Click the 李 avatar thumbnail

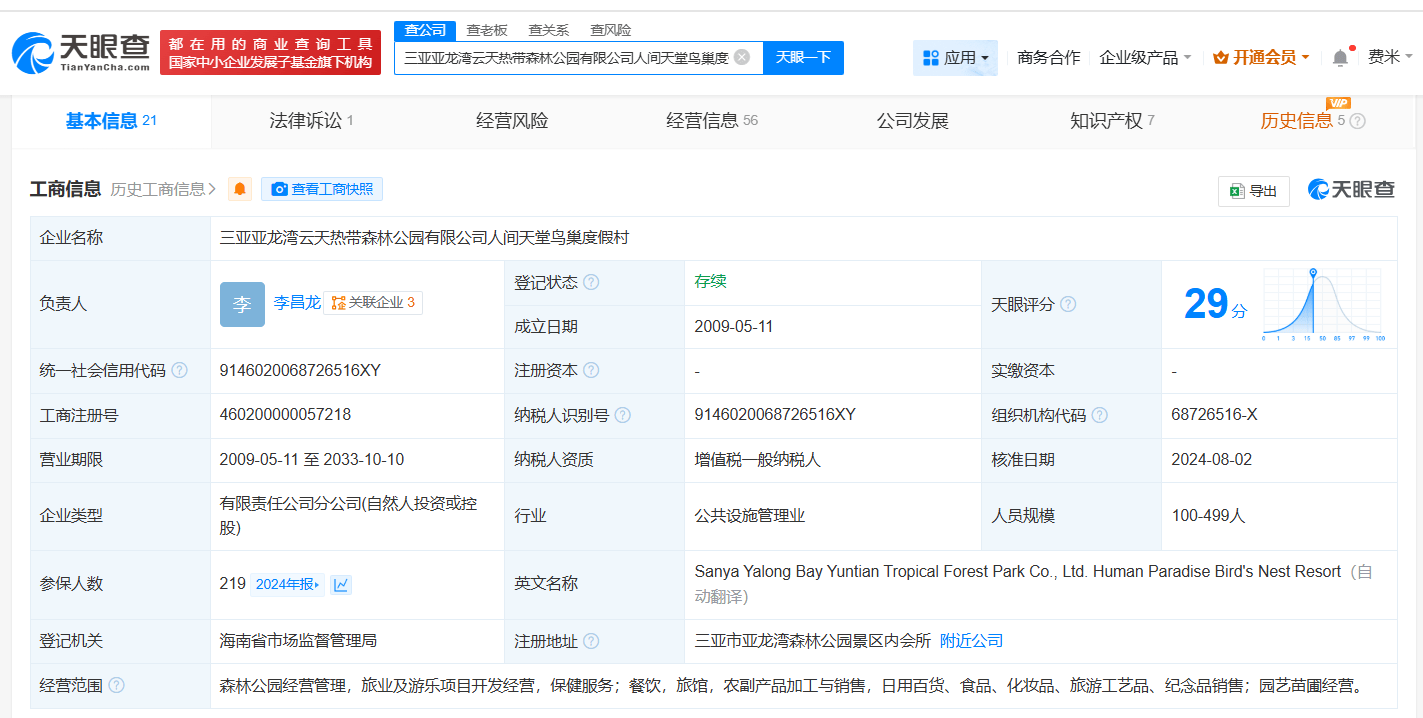pos(242,304)
